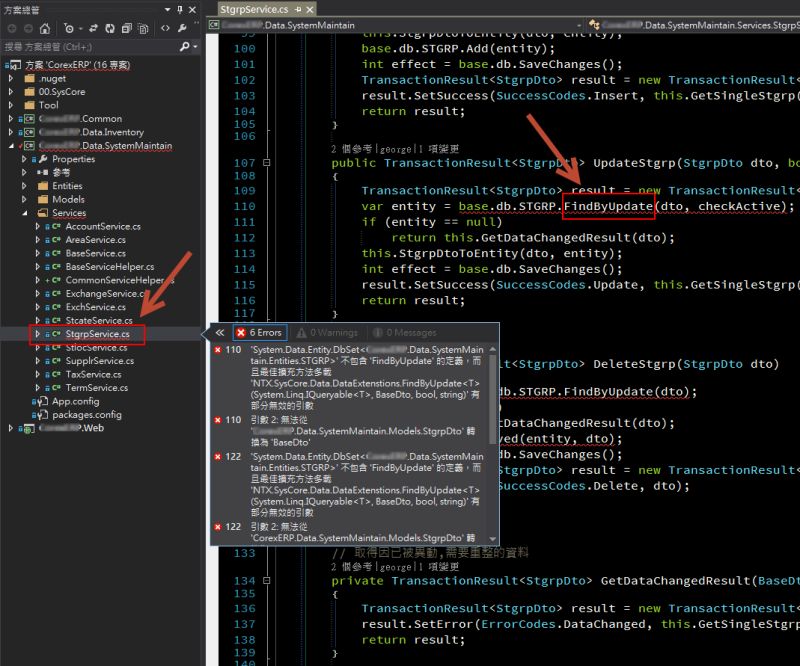Pin the Solution Explorer panel
This screenshot has height=666, width=800.
click(179, 10)
